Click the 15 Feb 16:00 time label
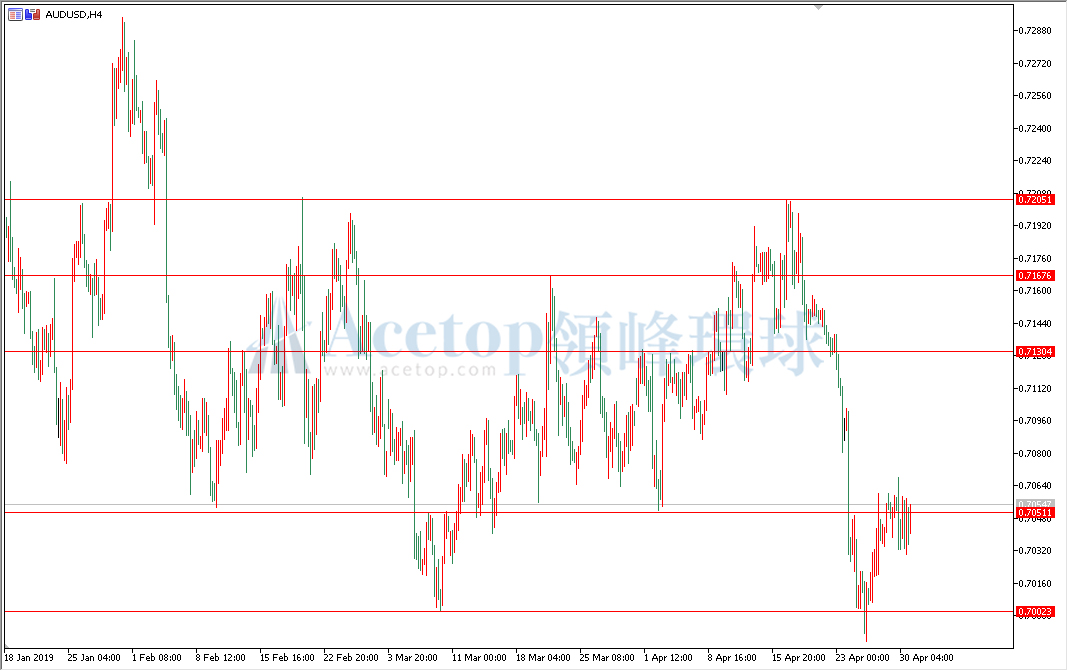The width and height of the screenshot is (1068, 671). pos(287,657)
